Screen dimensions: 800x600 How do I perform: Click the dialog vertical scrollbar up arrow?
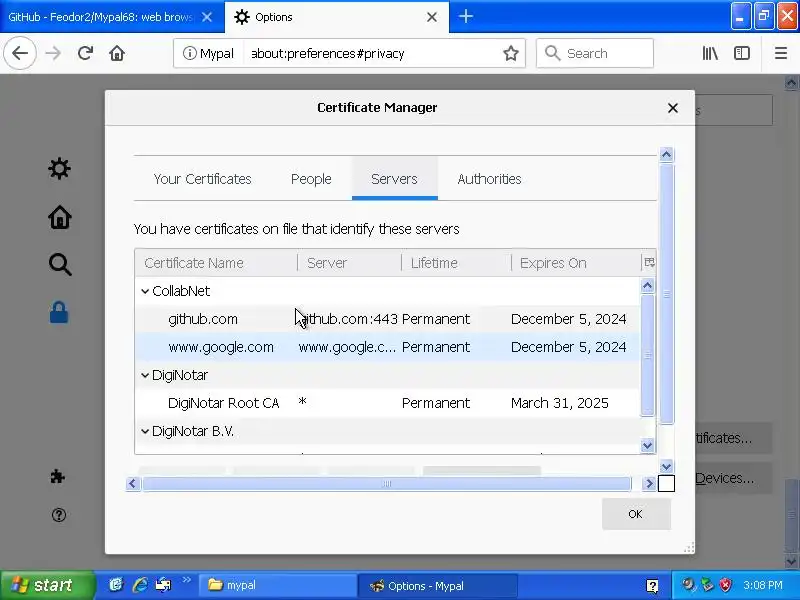click(666, 154)
